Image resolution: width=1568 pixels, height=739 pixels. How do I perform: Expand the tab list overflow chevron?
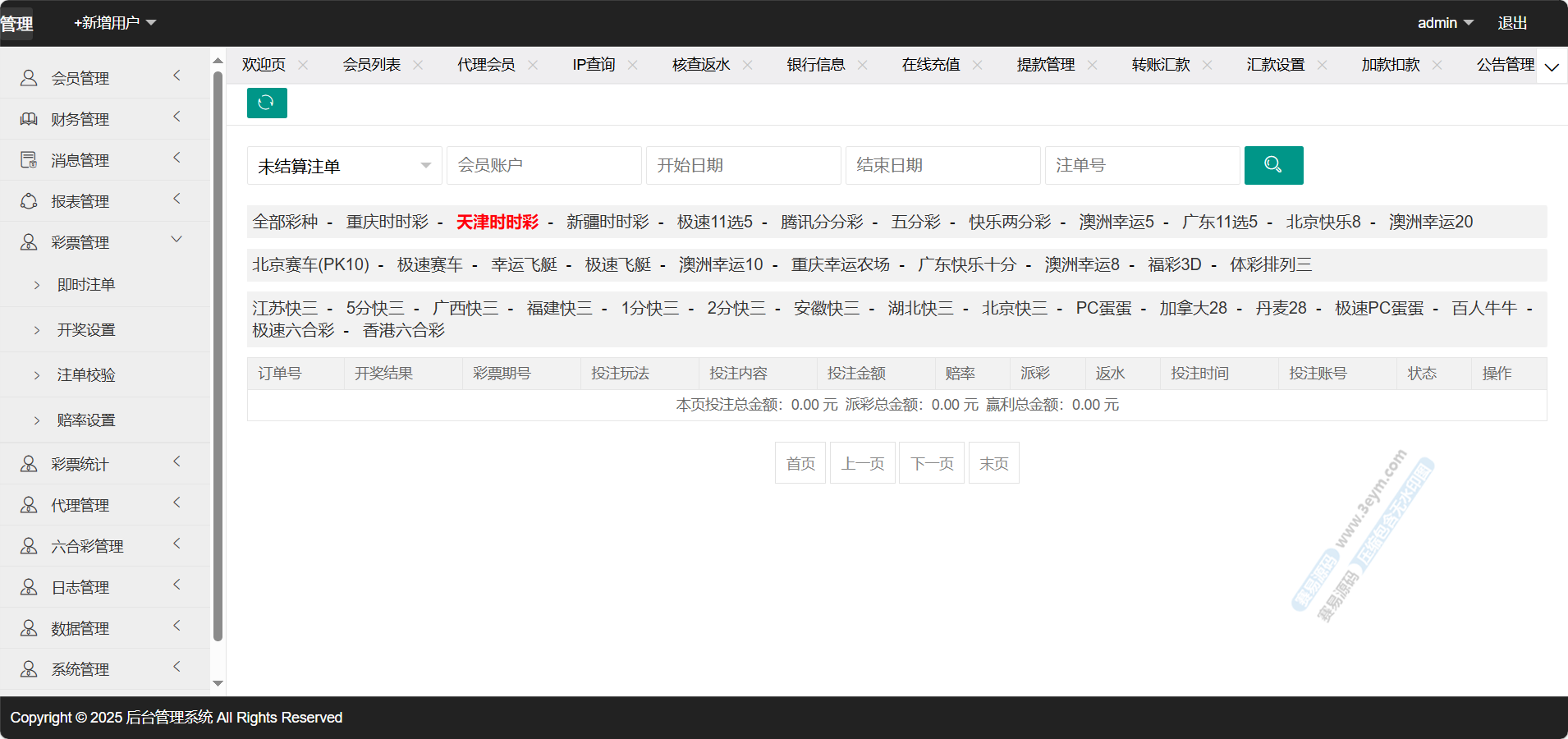tap(1552, 67)
